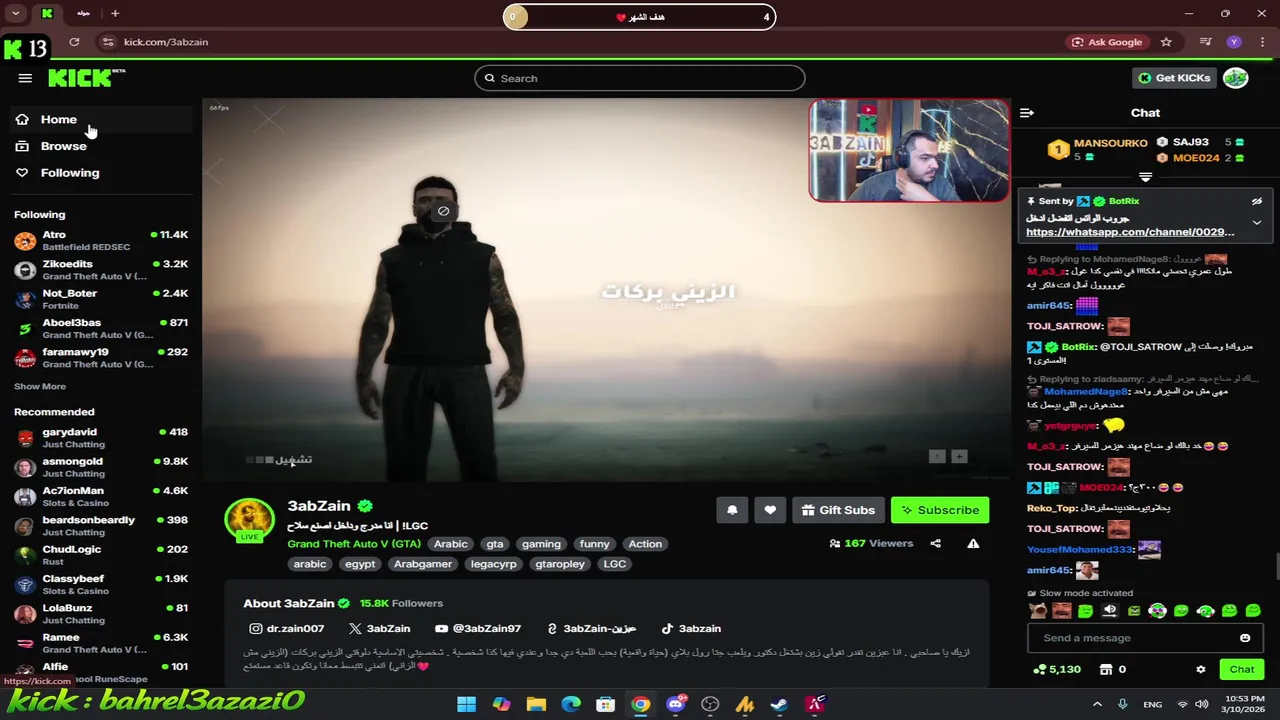The height and width of the screenshot is (720, 1280).
Task: Open LolaBunz recommended channel
Action: click(100, 613)
